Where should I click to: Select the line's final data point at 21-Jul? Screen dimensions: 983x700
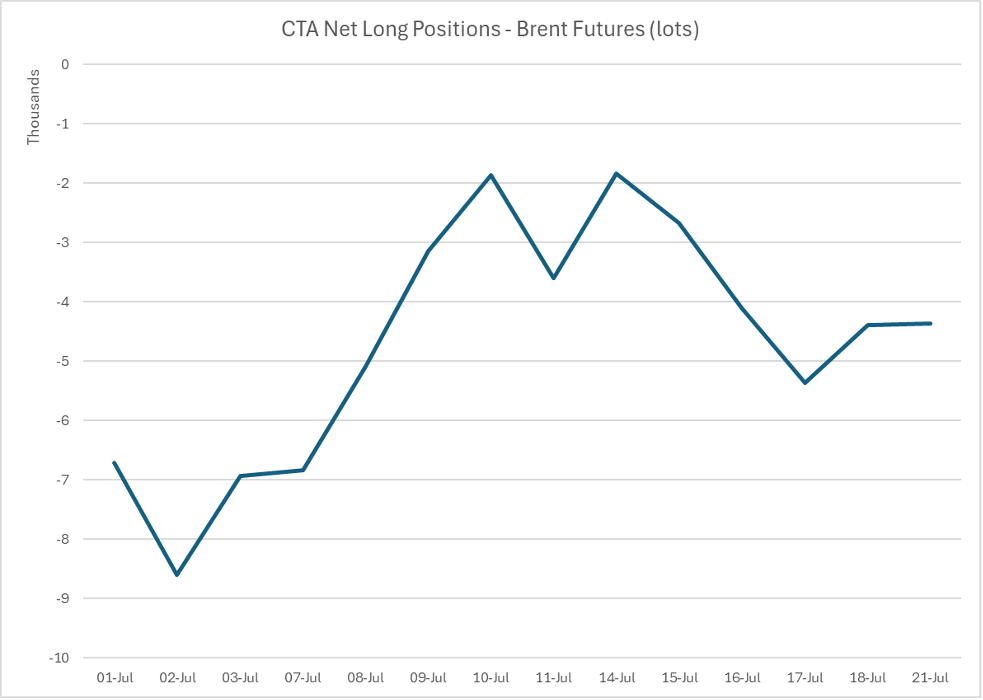pyautogui.click(x=931, y=323)
